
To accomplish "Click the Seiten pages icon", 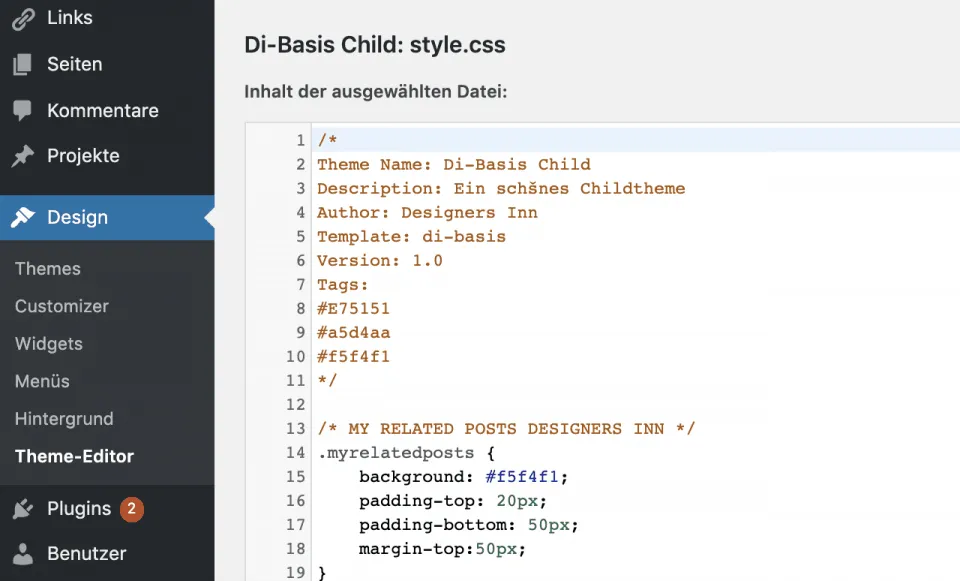I will point(22,65).
